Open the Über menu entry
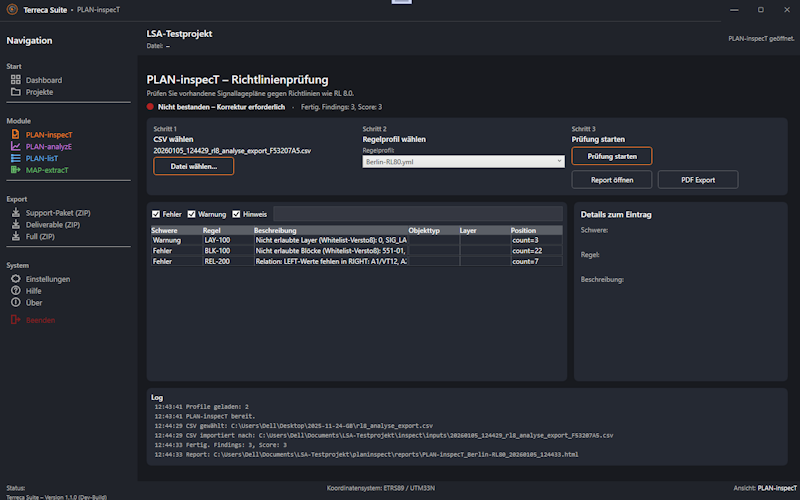 (34, 302)
